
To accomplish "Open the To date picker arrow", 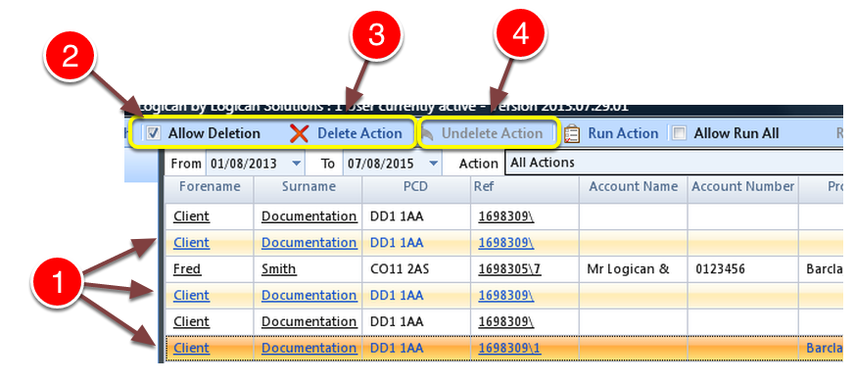I will click(433, 164).
